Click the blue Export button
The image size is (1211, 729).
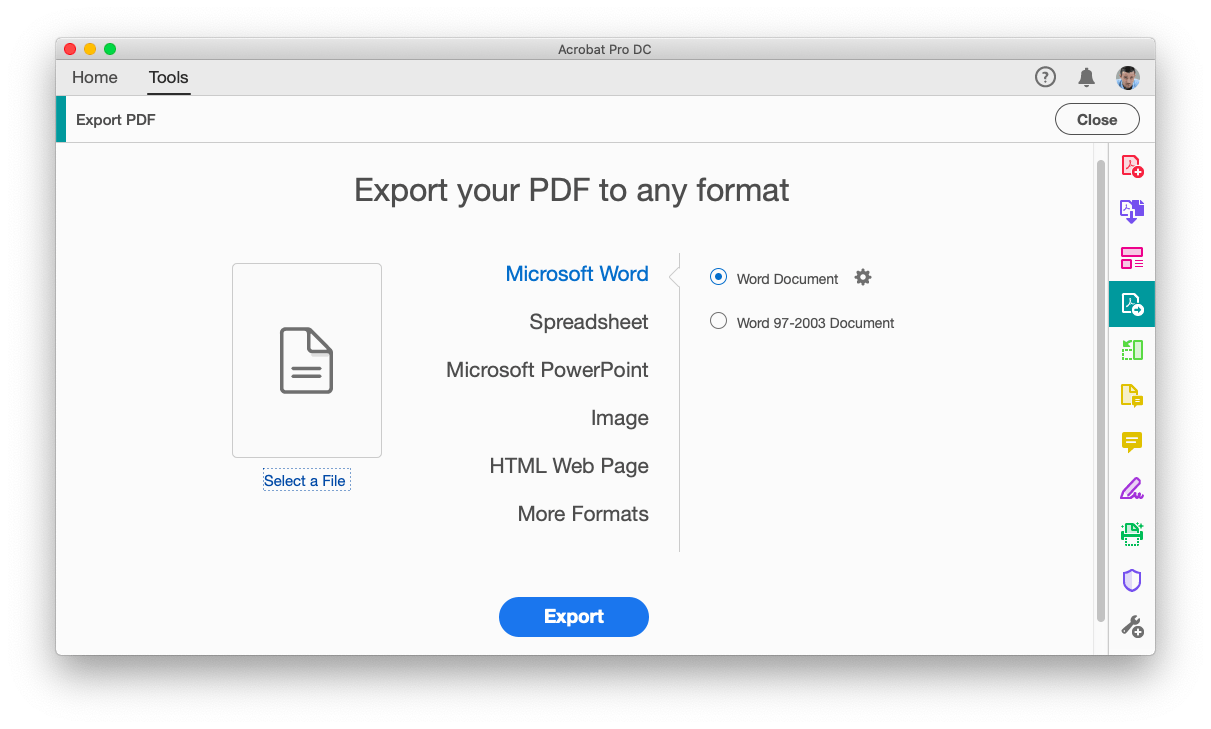point(573,617)
